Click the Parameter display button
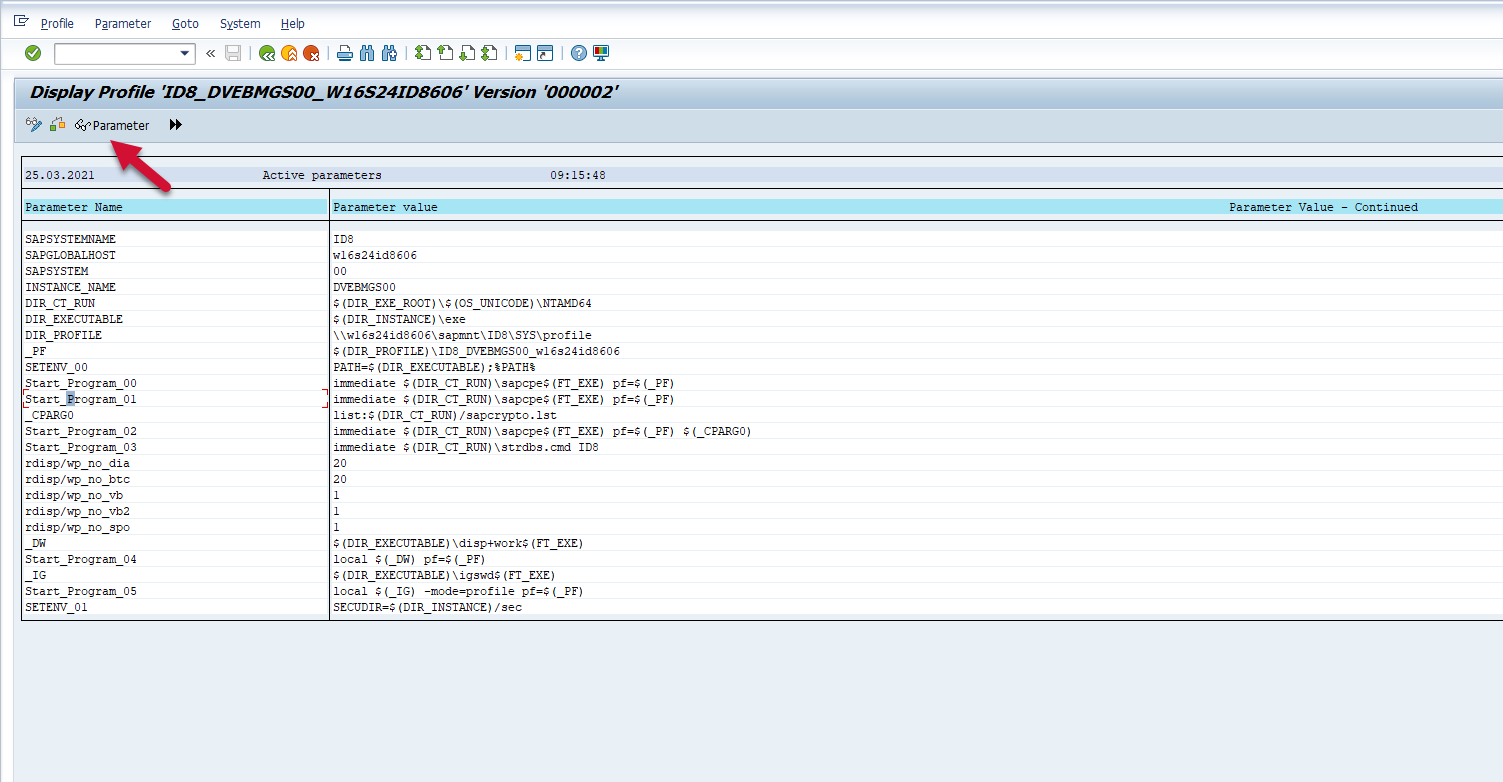Viewport: 1503px width, 782px height. (x=112, y=125)
